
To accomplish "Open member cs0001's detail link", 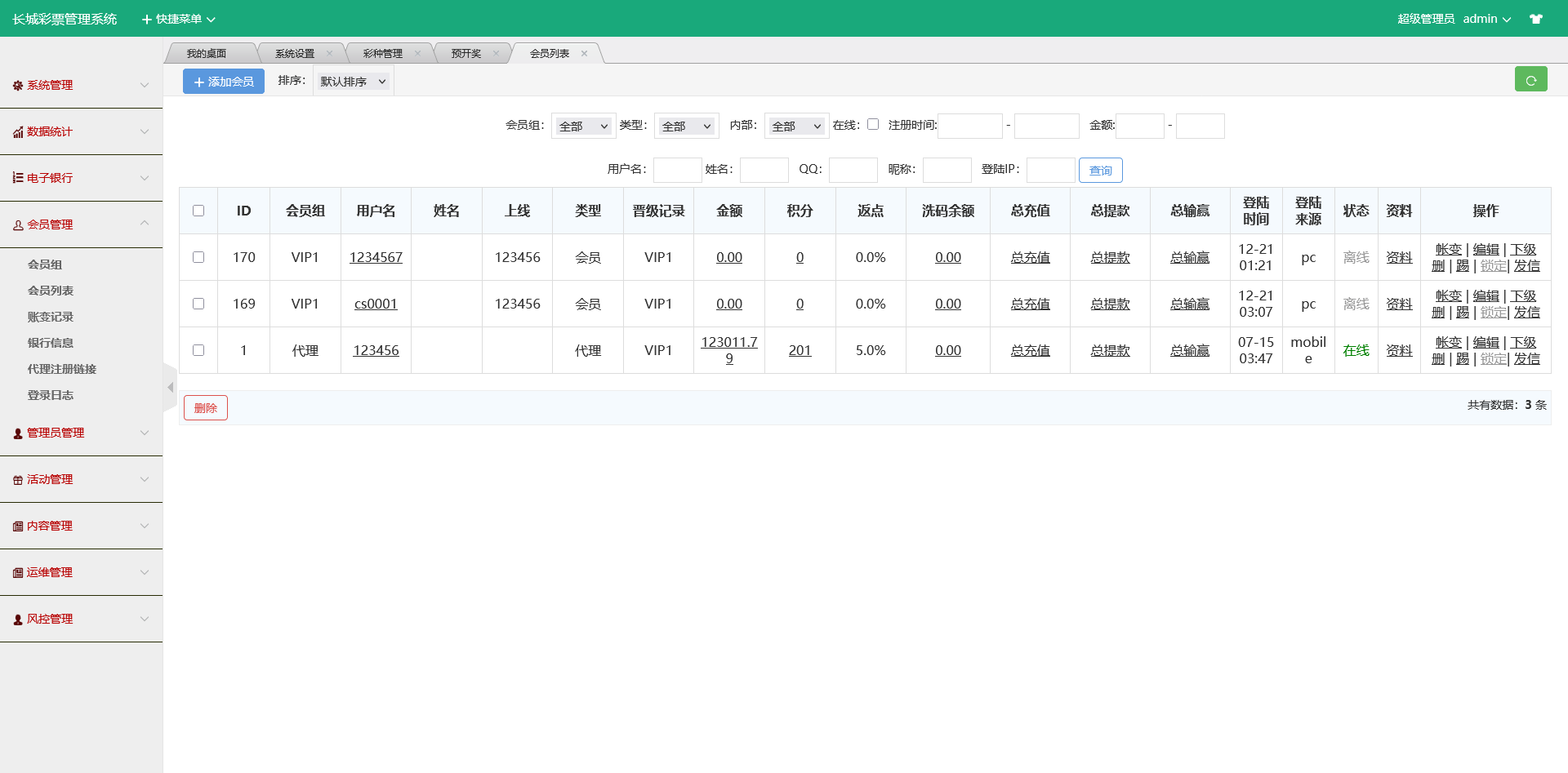I will click(x=376, y=304).
